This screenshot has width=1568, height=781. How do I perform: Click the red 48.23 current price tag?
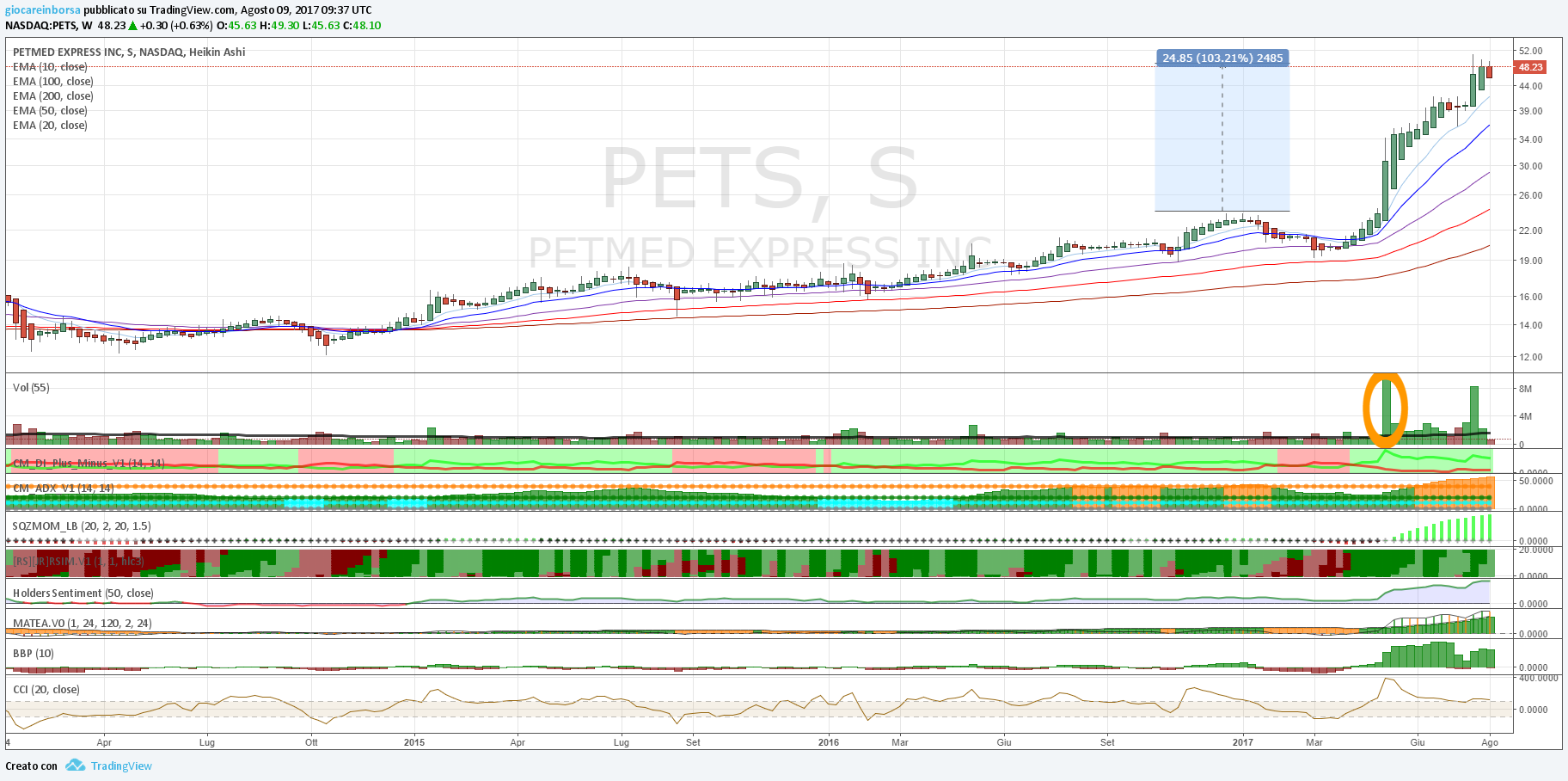coord(1530,67)
